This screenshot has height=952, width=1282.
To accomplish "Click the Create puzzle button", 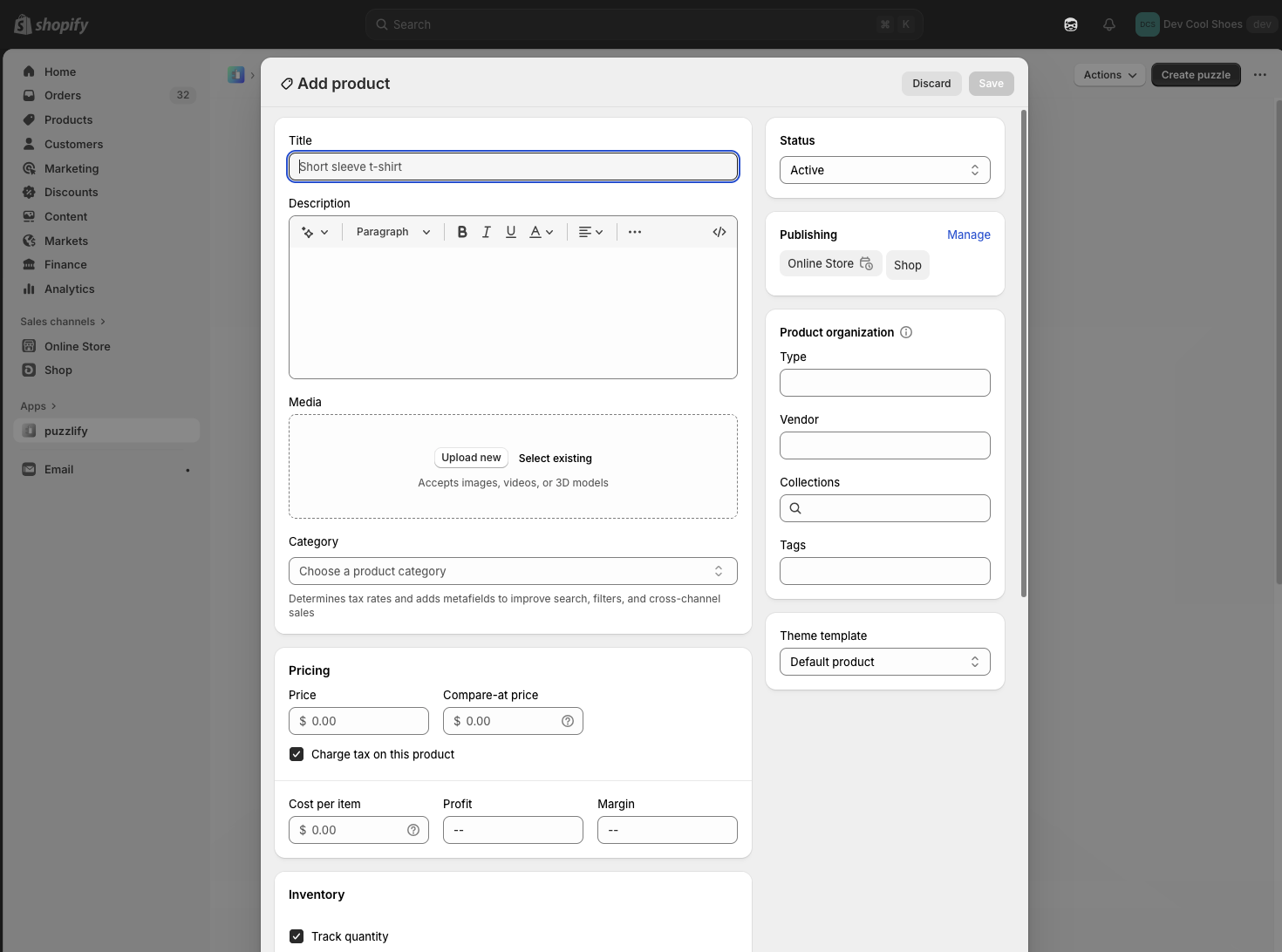I will (x=1196, y=75).
